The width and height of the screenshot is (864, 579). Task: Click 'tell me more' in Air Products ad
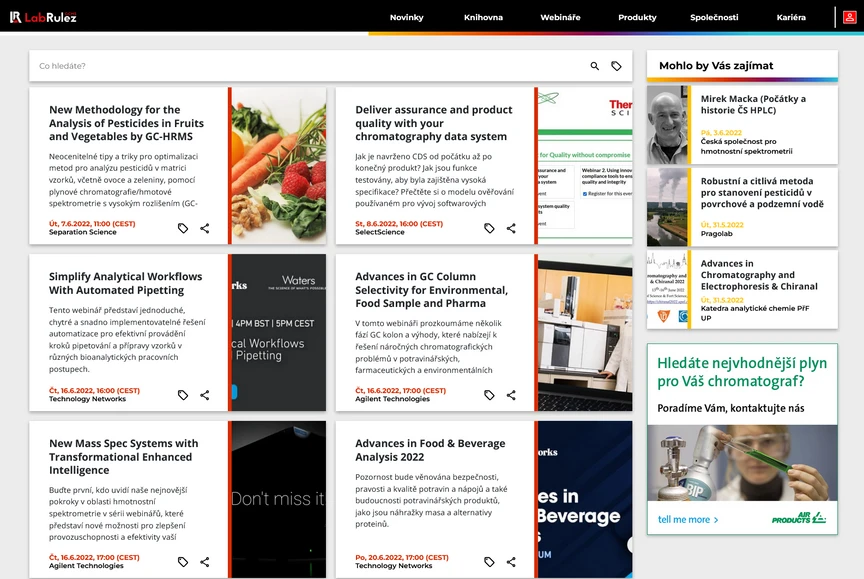tap(688, 519)
